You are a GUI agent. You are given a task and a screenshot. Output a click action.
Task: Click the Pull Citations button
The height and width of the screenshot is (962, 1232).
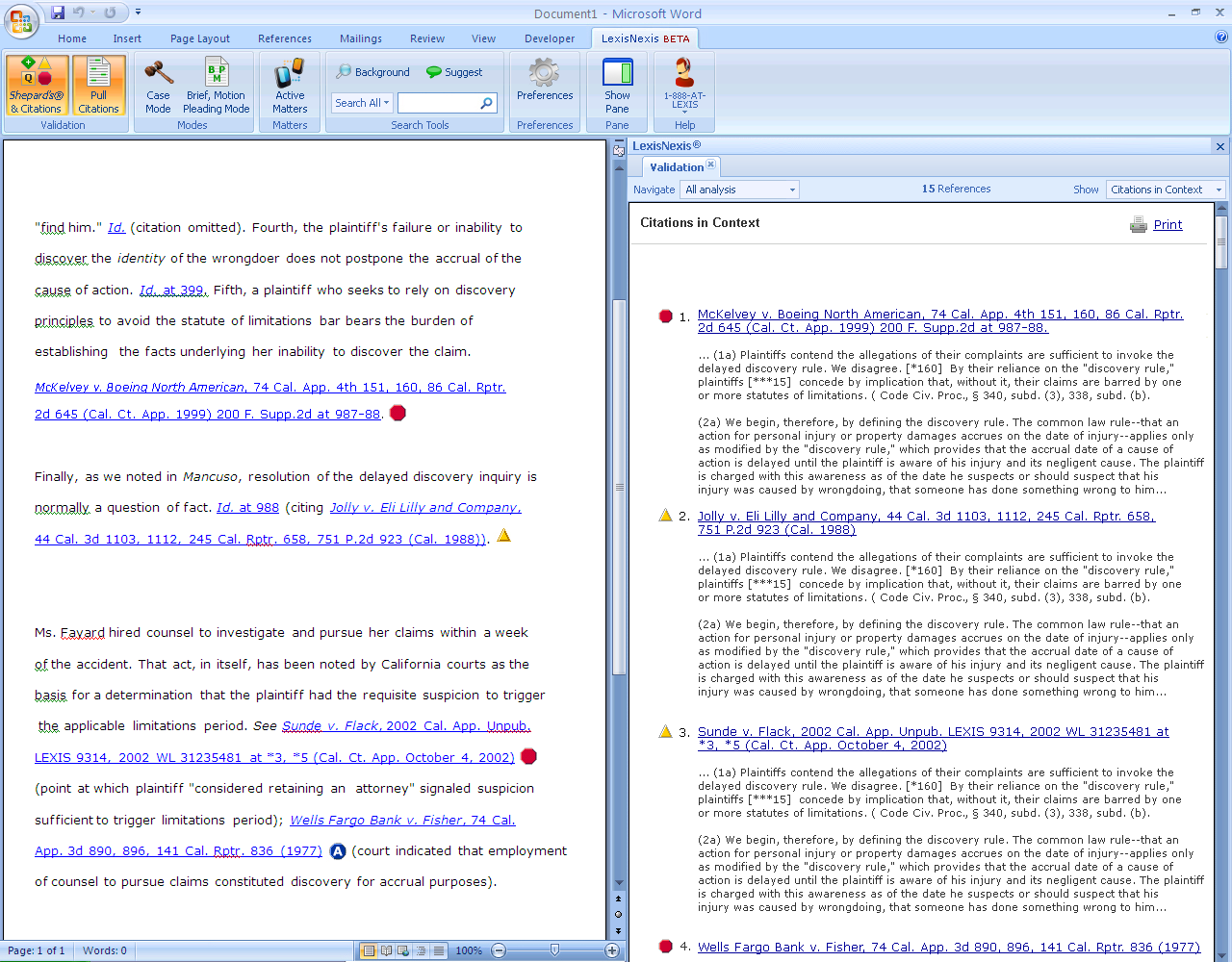coord(99,85)
